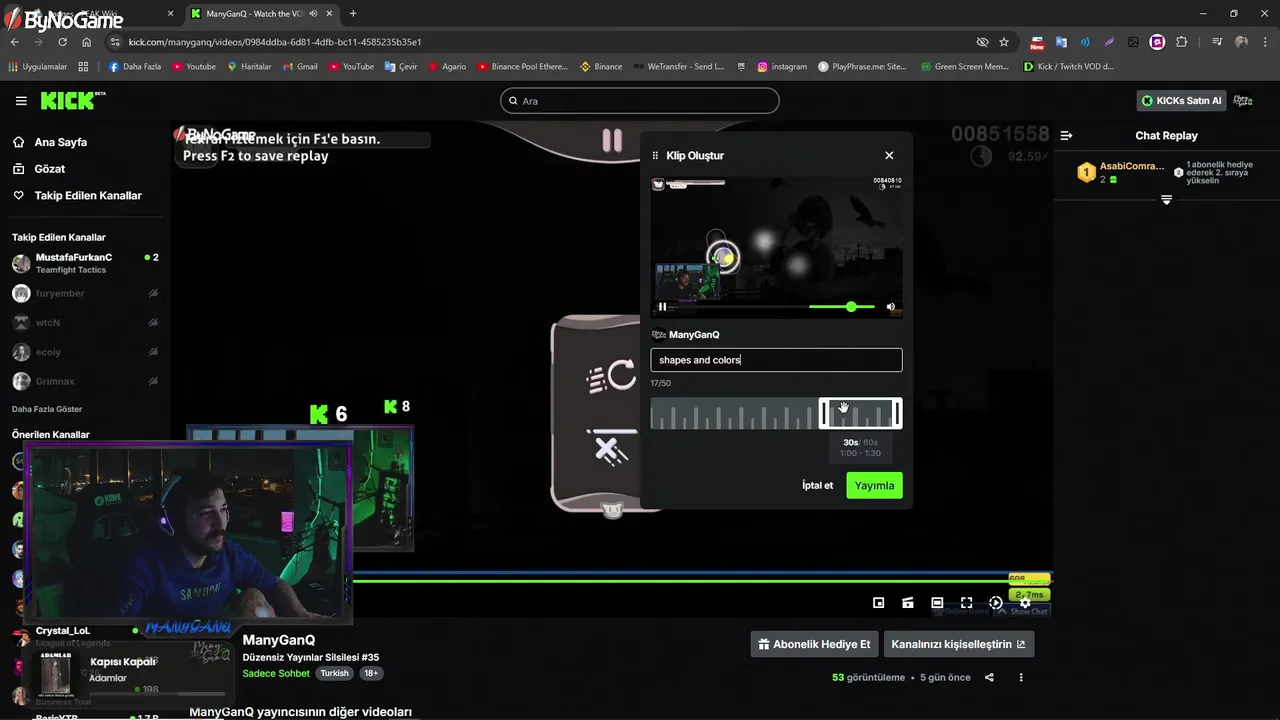Expand Daha Fazla Göster list
Screen dimensions: 1280x720
[47, 409]
